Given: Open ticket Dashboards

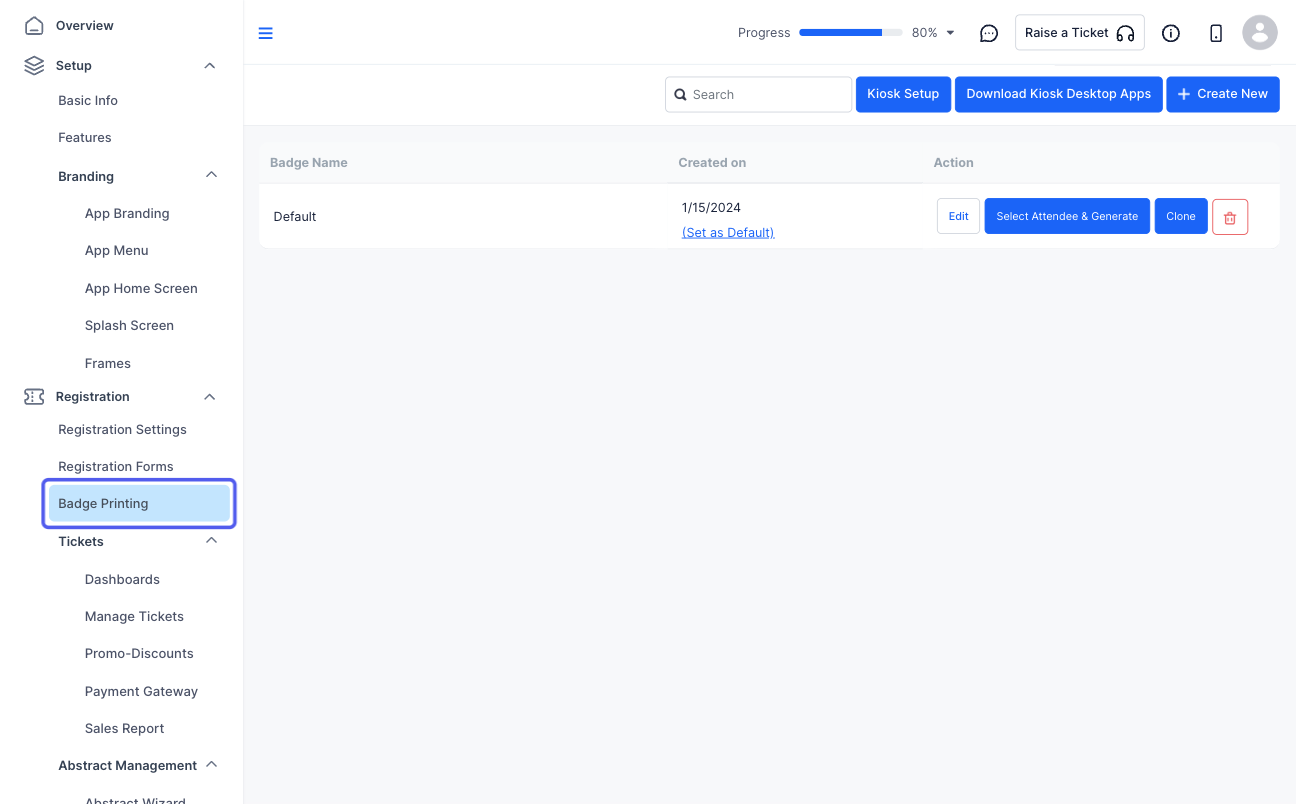Looking at the screenshot, I should (122, 580).
